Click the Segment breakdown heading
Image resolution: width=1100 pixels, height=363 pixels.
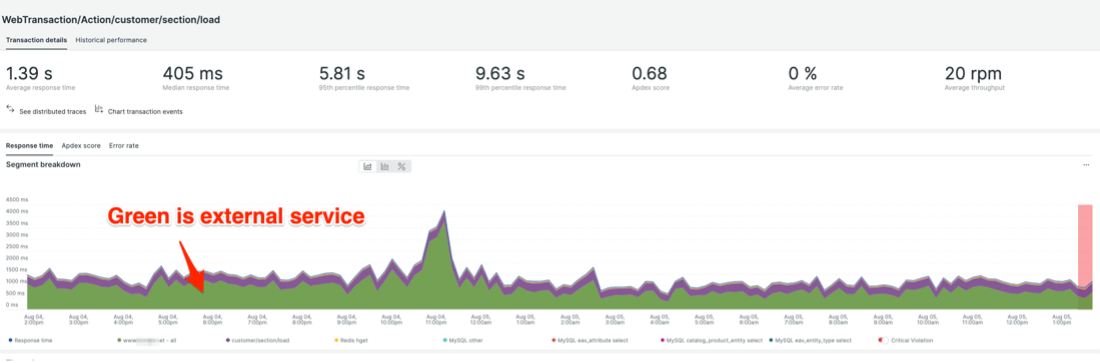(43, 164)
